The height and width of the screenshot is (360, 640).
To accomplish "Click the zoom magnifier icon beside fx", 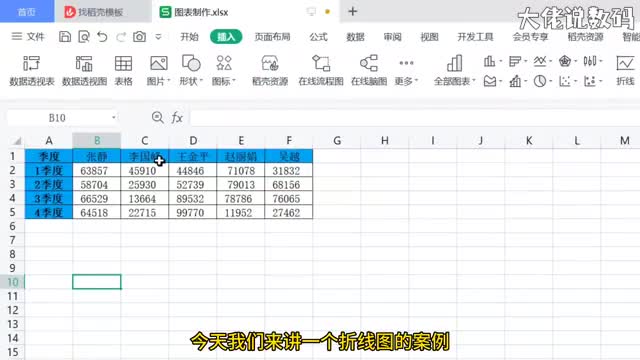I will coord(158,118).
